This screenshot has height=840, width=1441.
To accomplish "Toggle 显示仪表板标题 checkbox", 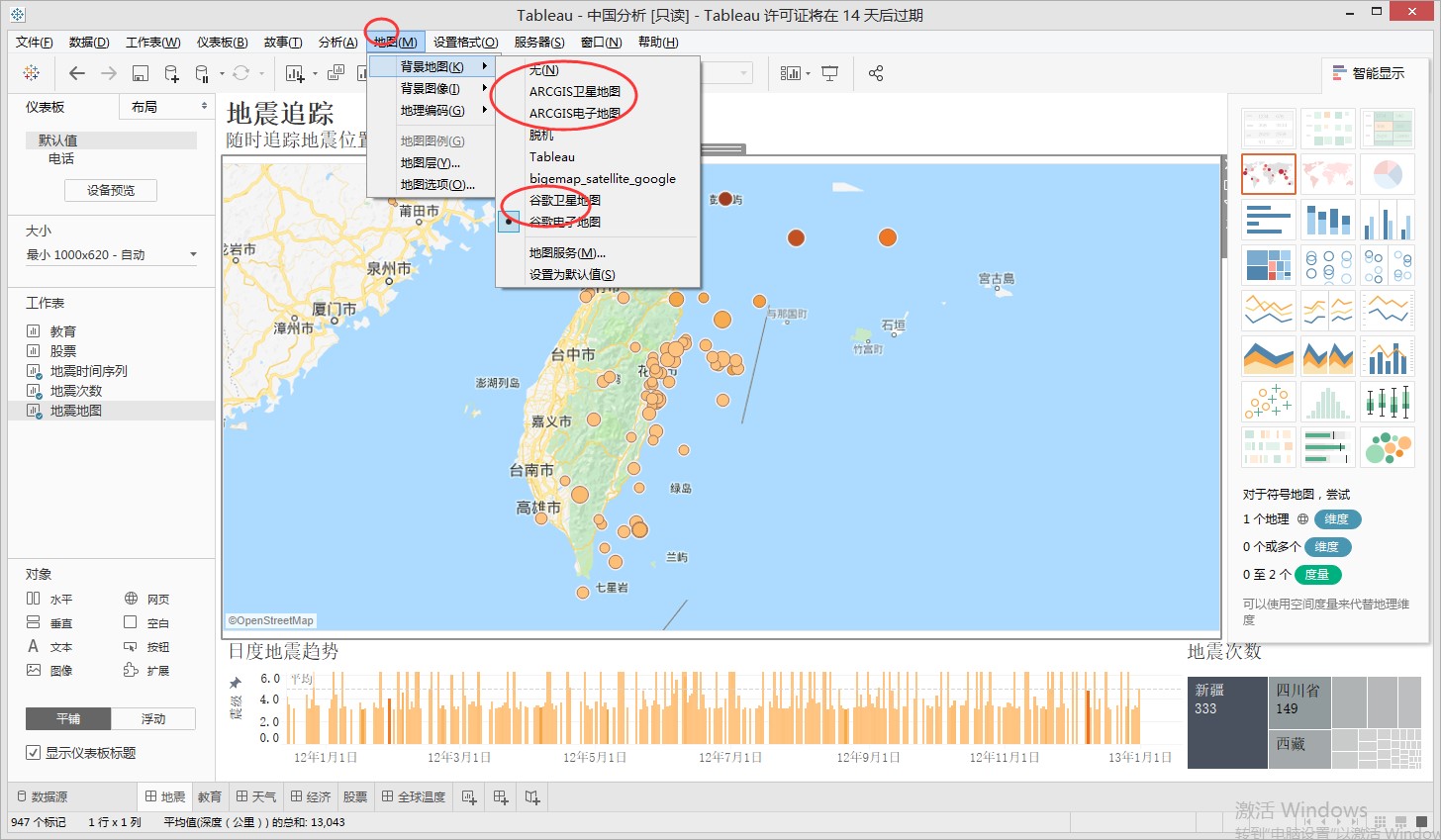I will coord(34,753).
